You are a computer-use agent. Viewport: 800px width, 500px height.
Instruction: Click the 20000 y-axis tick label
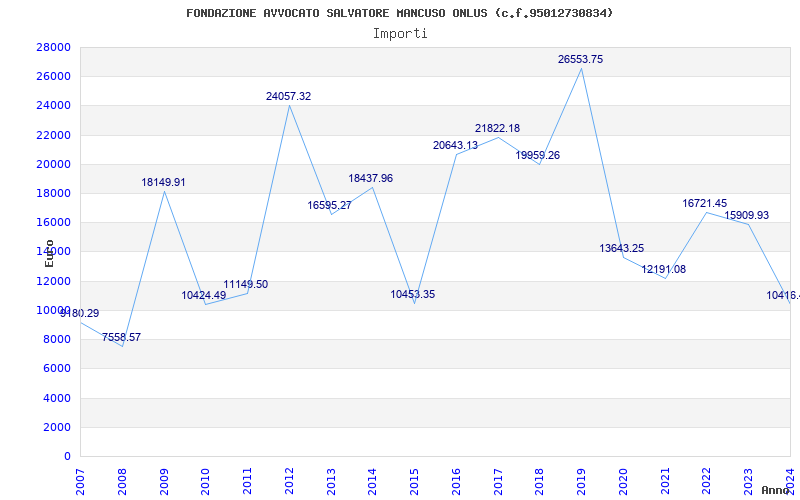(54, 164)
